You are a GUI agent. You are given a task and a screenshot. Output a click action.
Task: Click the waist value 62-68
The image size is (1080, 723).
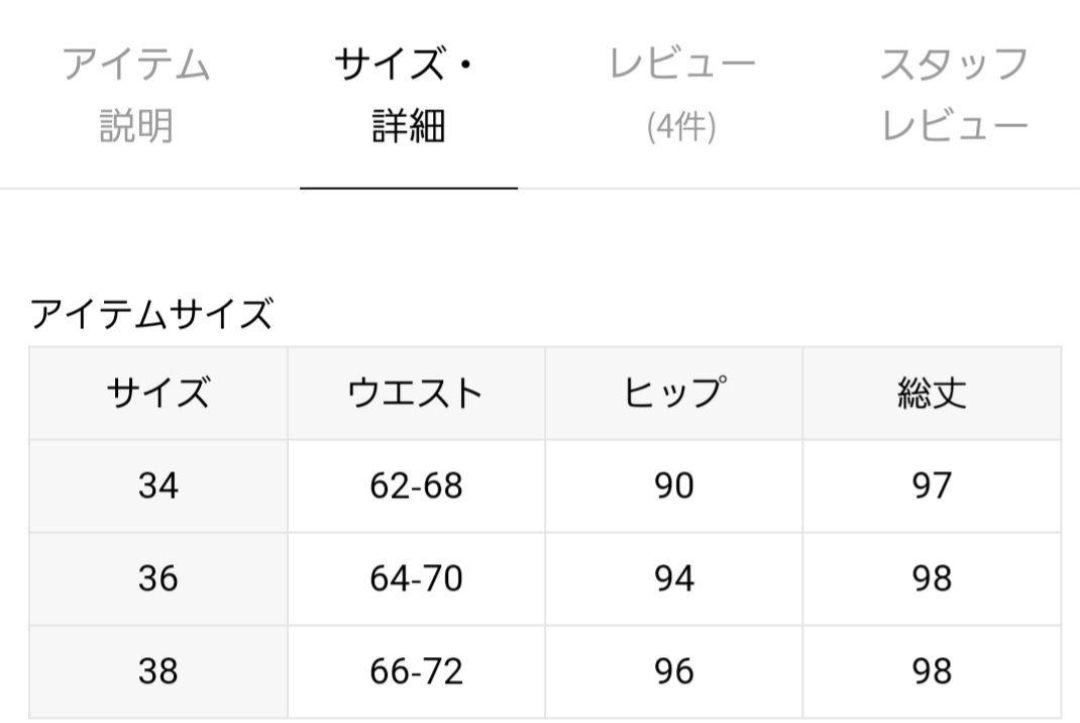tap(416, 486)
